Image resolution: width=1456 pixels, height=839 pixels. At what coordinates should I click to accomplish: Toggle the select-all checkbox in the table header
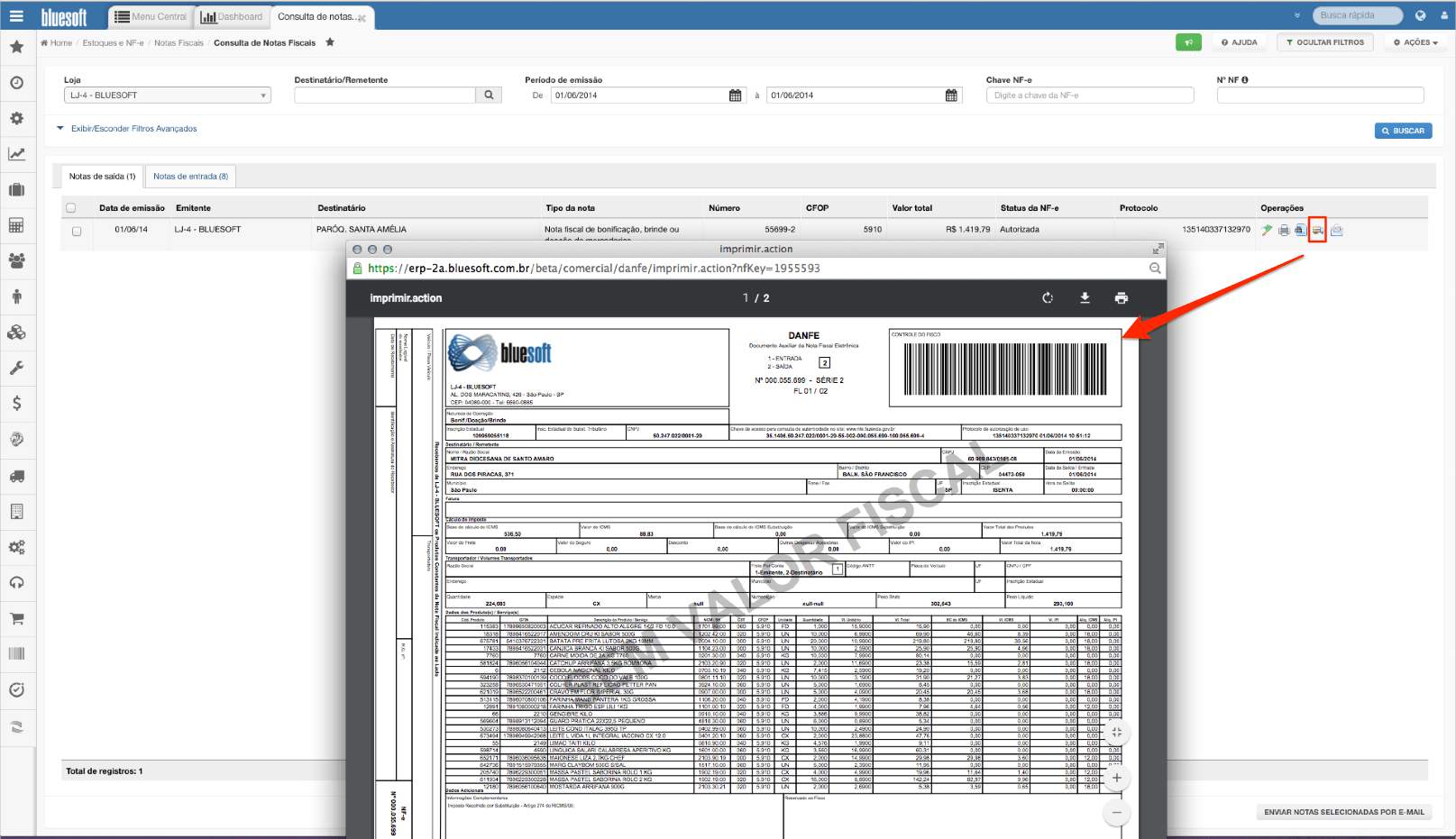[x=70, y=206]
